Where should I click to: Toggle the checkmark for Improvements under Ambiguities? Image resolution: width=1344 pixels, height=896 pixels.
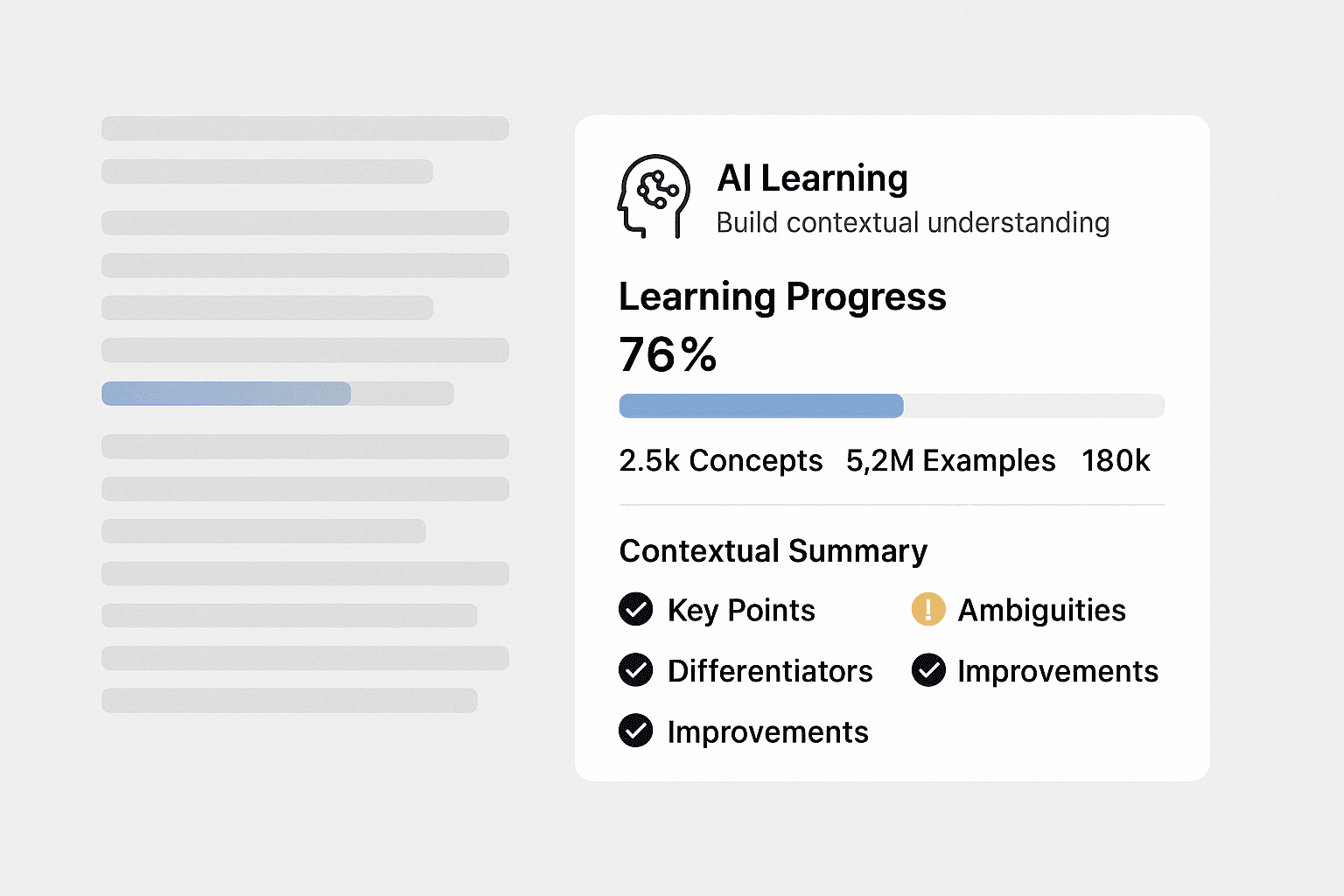pyautogui.click(x=928, y=670)
